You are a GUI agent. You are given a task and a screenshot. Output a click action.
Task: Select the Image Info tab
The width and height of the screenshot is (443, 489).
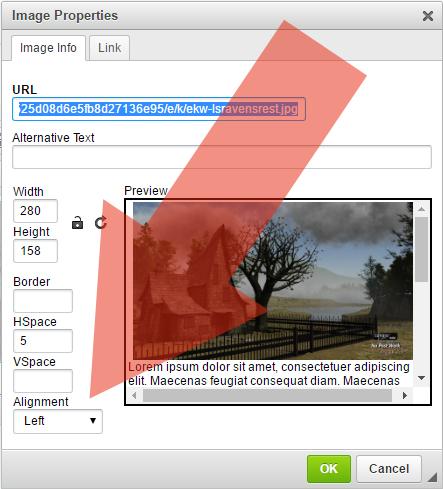tap(48, 48)
